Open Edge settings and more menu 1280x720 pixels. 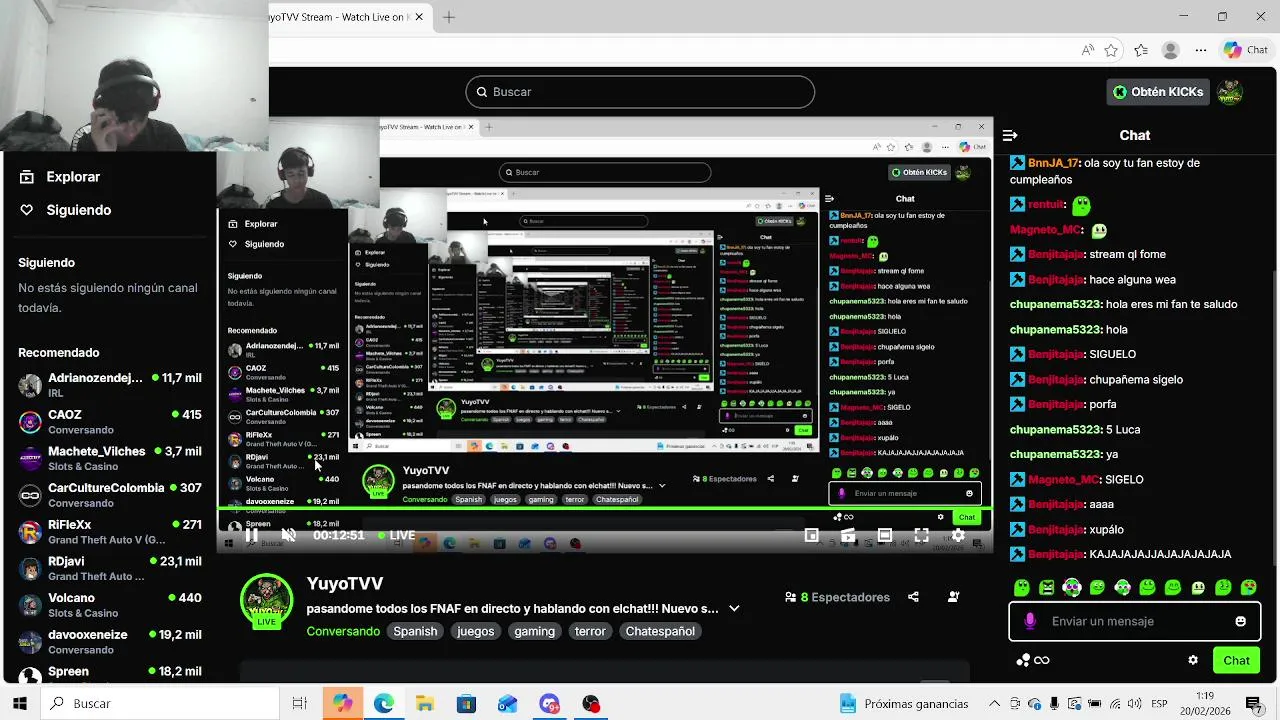(1200, 50)
